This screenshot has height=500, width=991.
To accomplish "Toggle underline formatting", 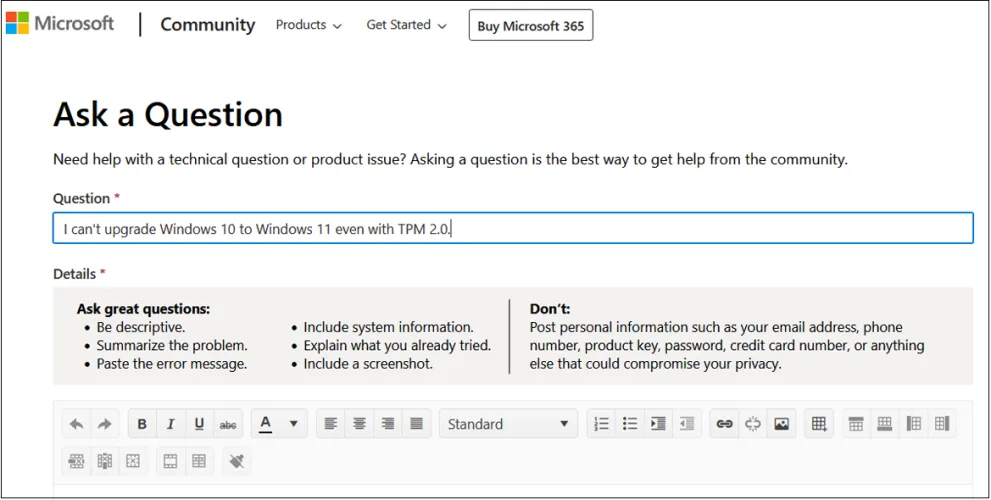I will click(199, 424).
